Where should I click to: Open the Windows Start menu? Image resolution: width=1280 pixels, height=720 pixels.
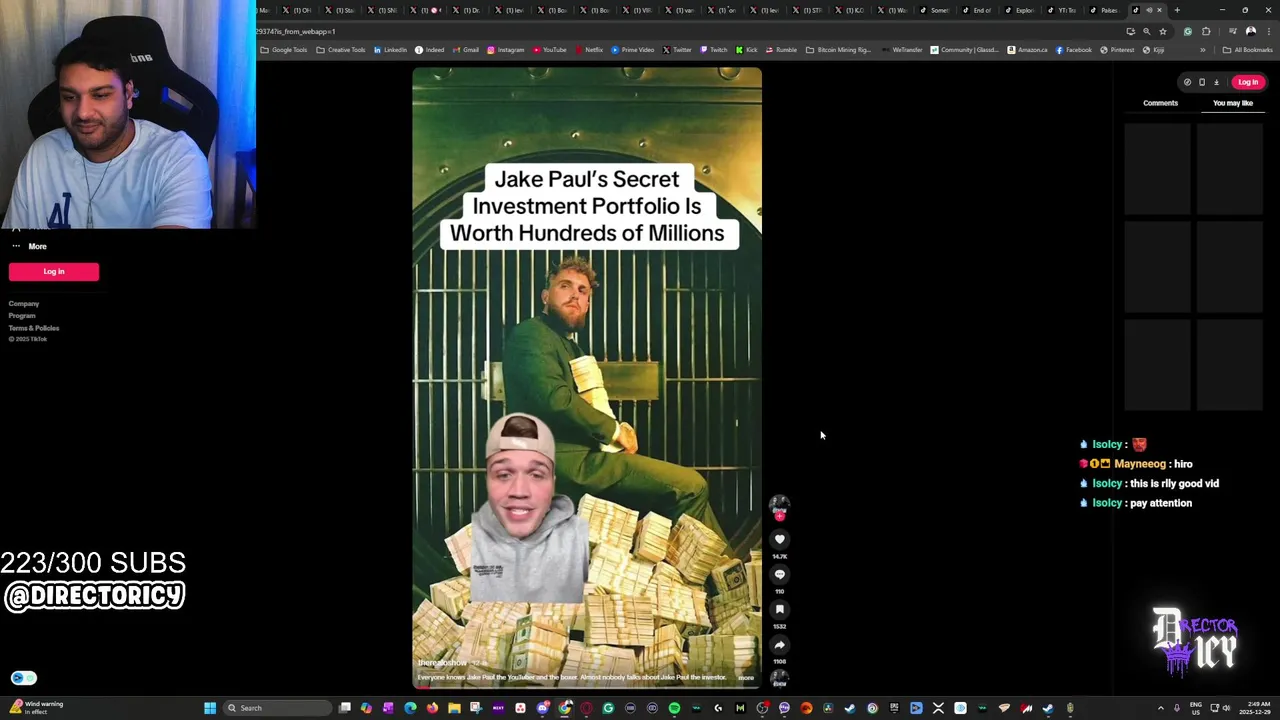(x=210, y=708)
